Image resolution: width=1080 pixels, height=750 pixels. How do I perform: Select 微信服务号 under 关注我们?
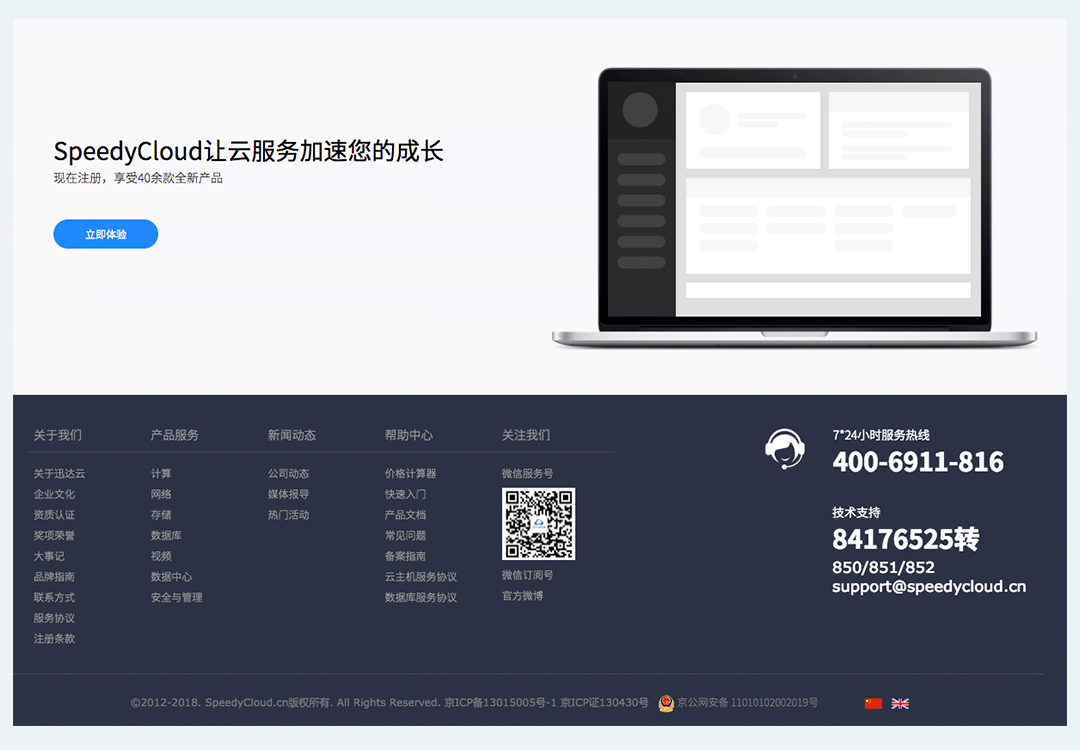(x=528, y=474)
